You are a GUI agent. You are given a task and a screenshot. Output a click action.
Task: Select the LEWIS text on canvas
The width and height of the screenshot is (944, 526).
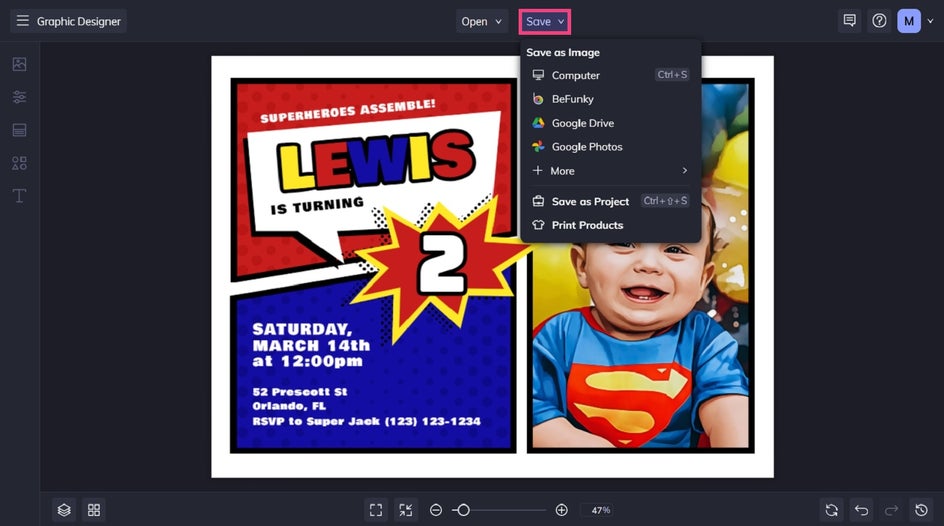pyautogui.click(x=376, y=159)
